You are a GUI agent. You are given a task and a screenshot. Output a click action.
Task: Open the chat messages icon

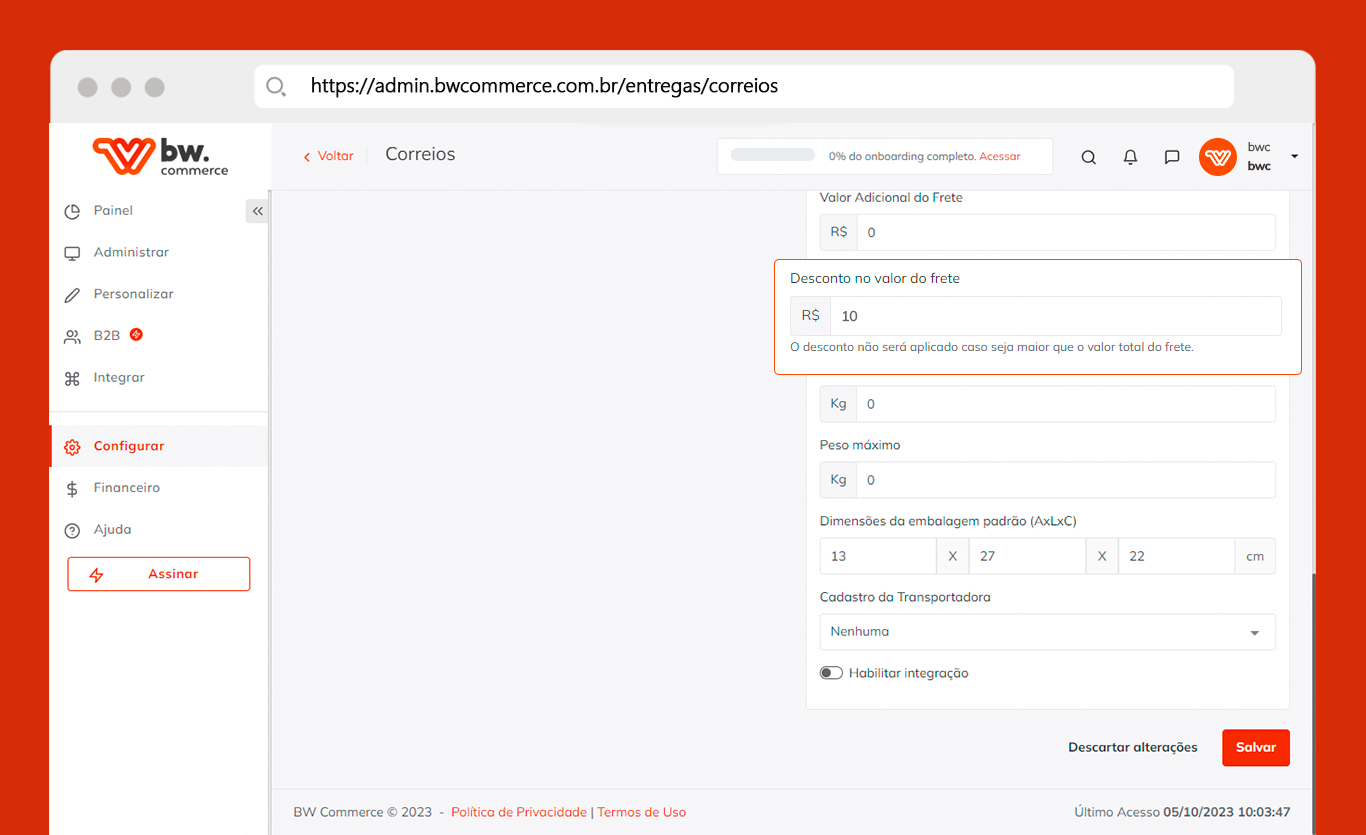[1172, 157]
